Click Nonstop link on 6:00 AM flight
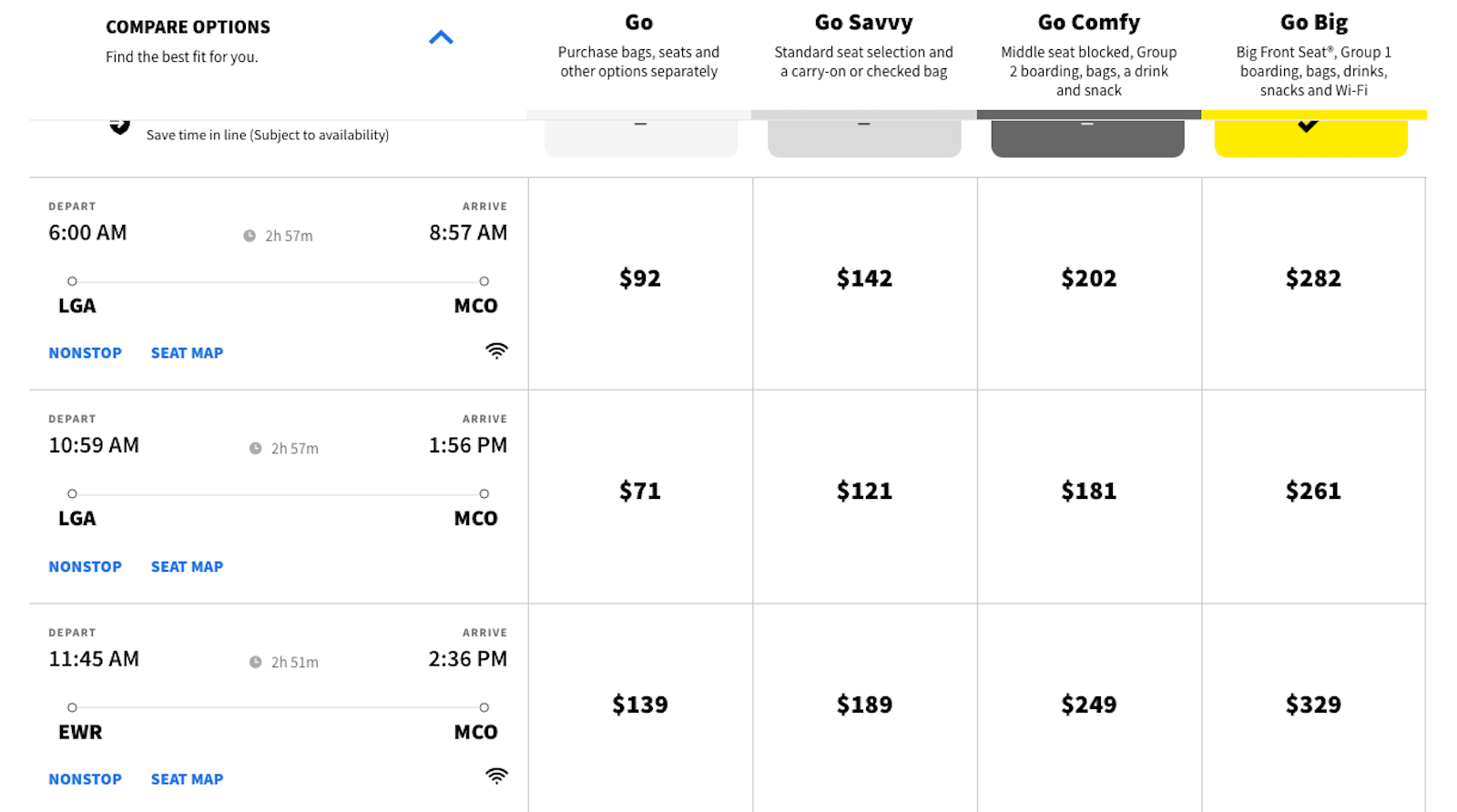Image resolution: width=1457 pixels, height=812 pixels. pyautogui.click(x=85, y=353)
